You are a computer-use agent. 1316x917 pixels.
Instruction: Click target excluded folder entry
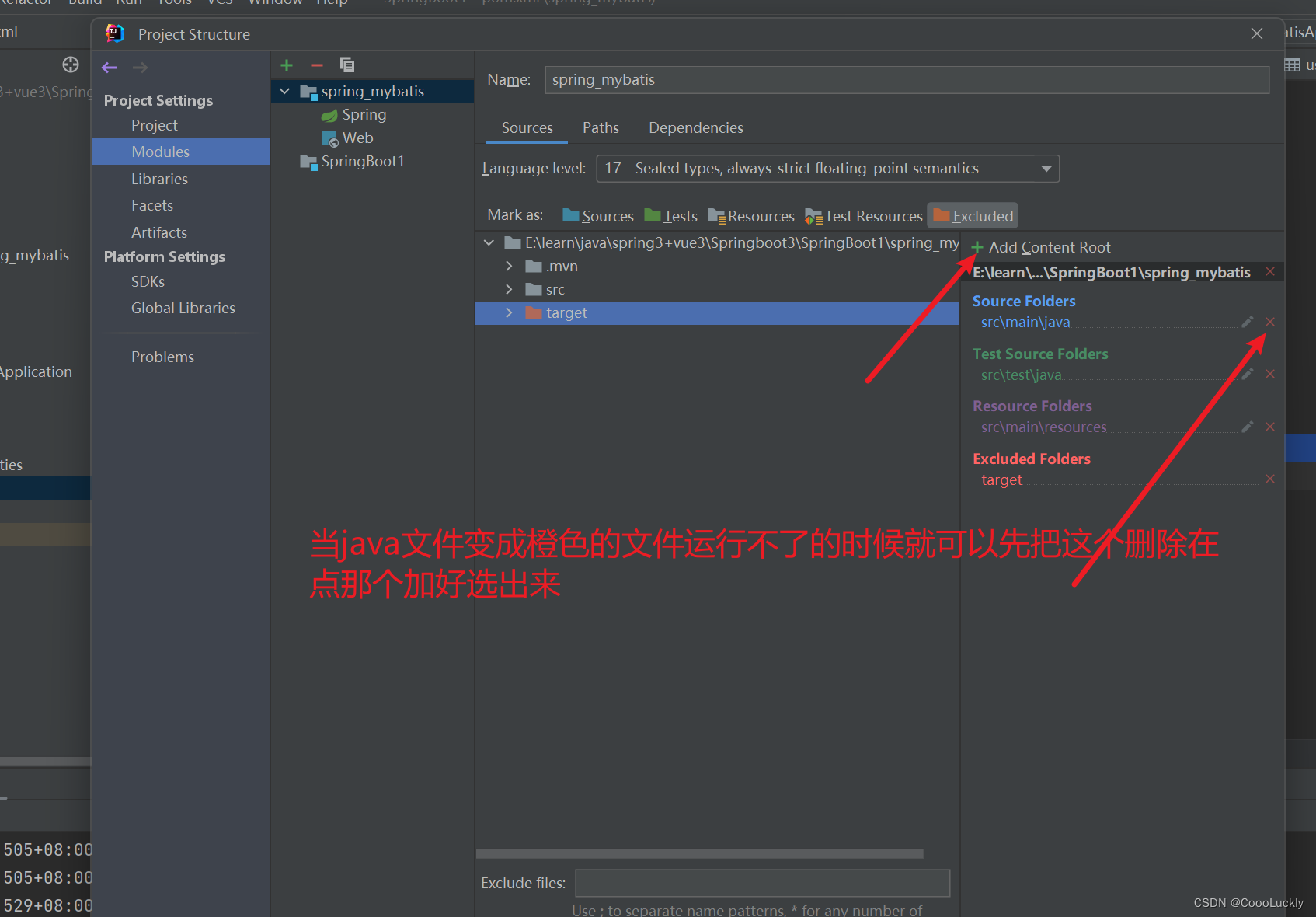(1001, 479)
